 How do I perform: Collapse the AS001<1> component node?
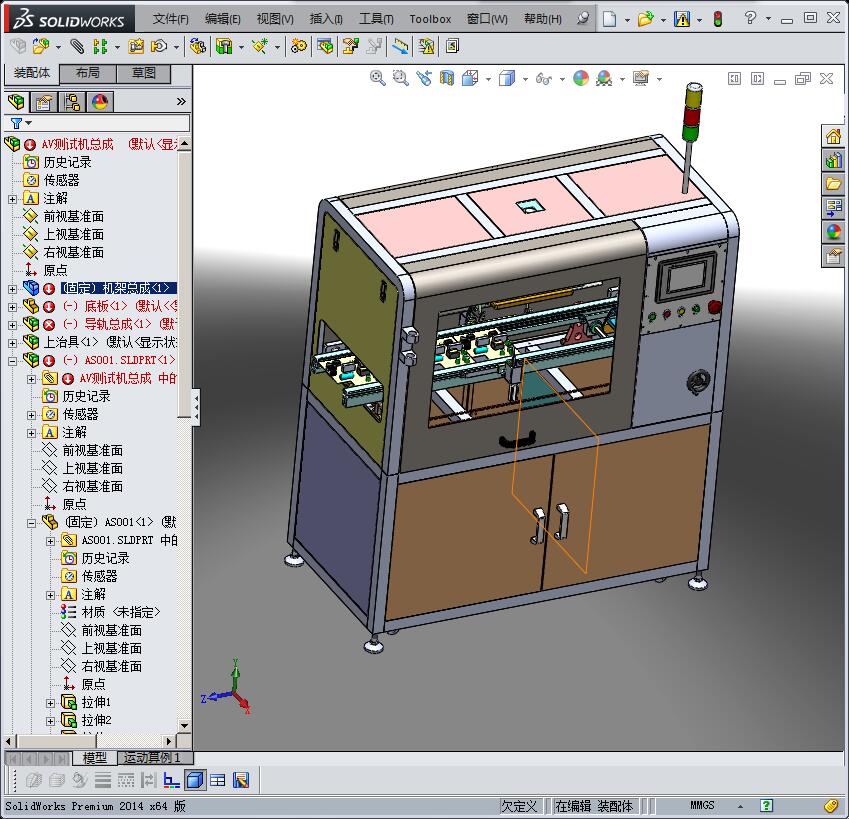pyautogui.click(x=33, y=523)
